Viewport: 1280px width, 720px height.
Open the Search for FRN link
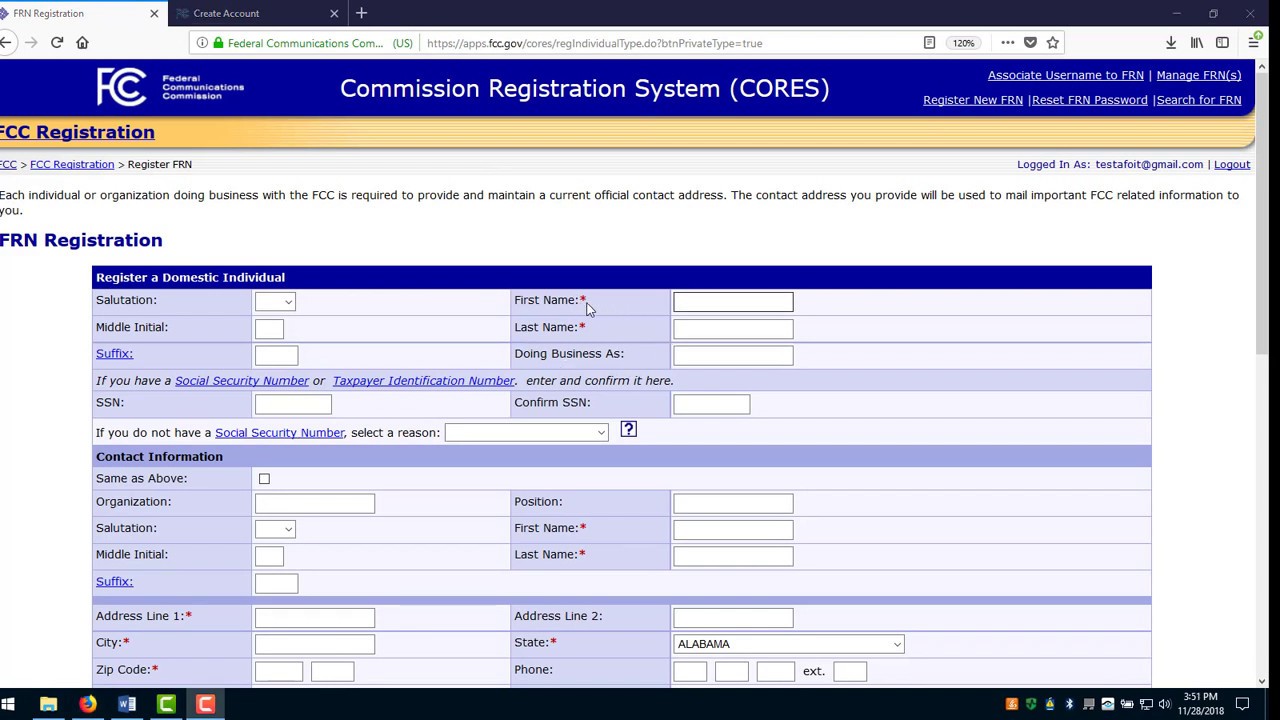point(1199,100)
